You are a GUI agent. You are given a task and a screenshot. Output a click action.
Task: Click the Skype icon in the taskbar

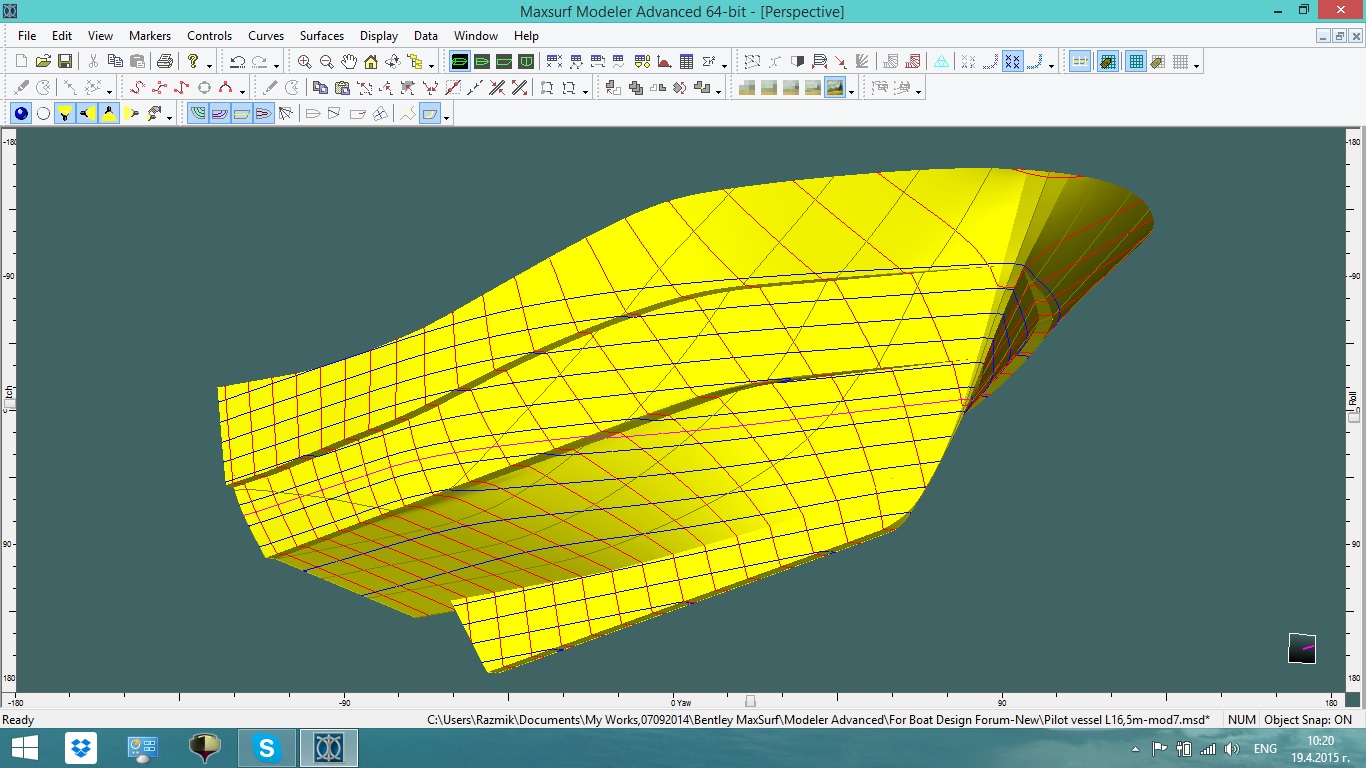point(266,747)
